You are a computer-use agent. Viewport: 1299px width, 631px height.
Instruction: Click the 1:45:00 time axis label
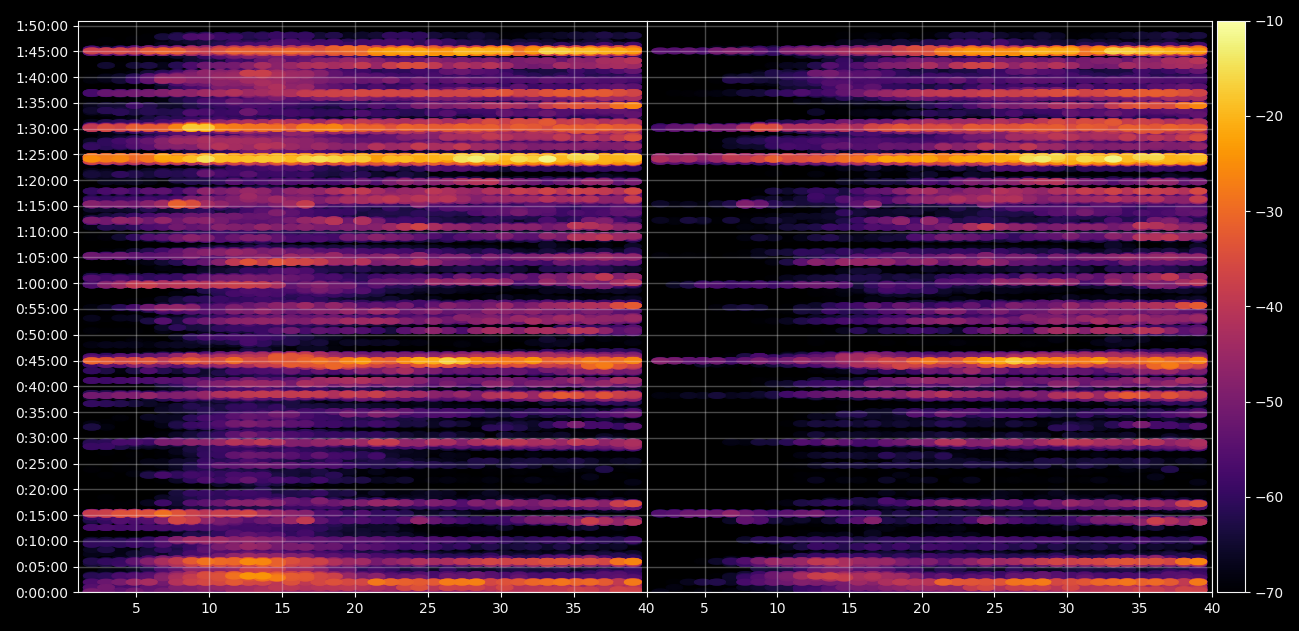click(x=43, y=52)
